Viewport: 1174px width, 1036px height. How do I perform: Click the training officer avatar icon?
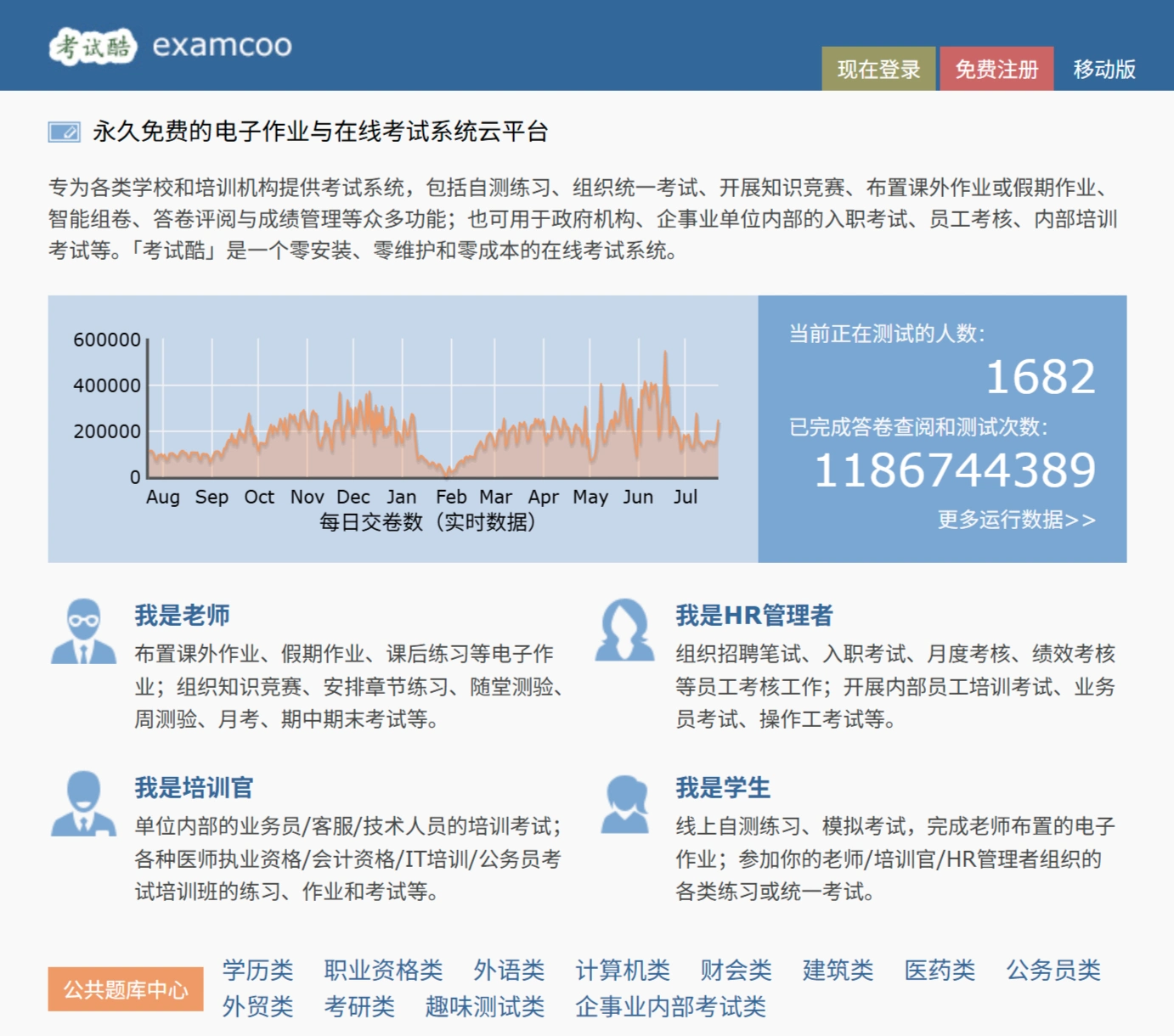[84, 802]
